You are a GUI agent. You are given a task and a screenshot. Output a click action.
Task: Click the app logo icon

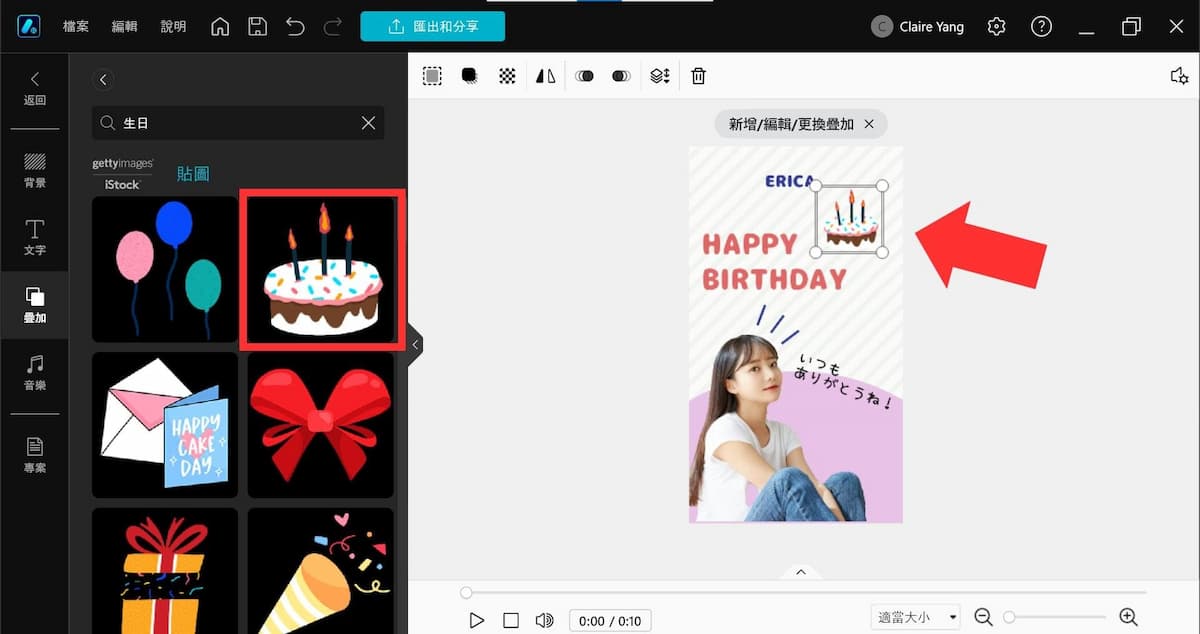click(28, 26)
